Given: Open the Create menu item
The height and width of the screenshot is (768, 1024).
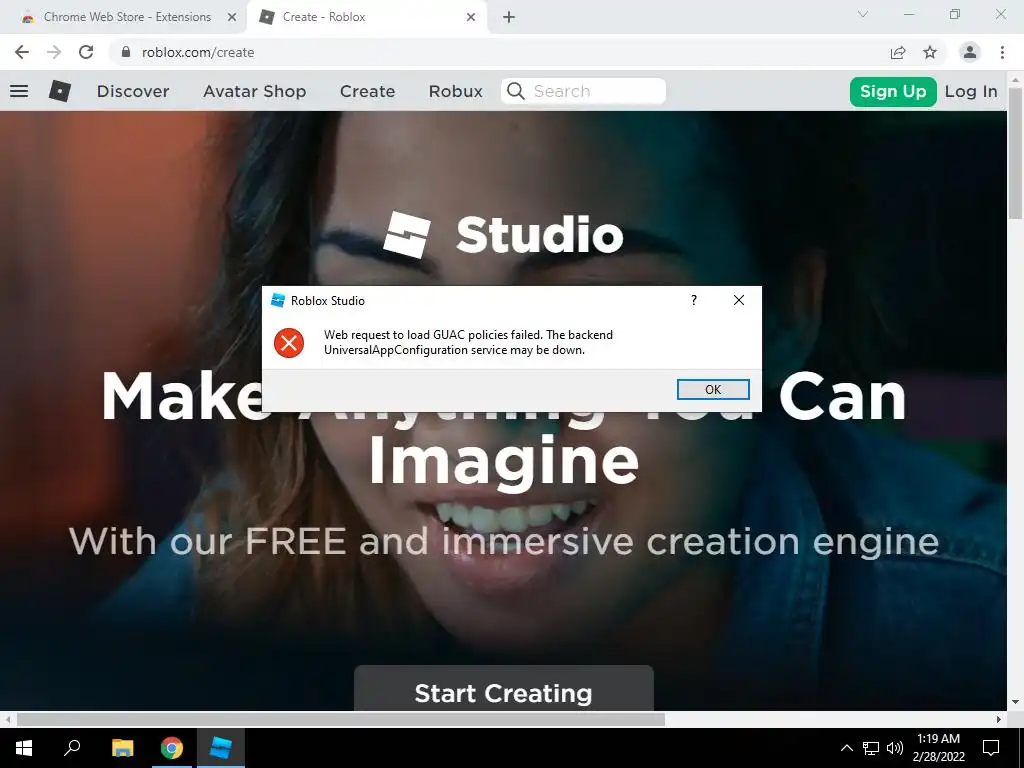Looking at the screenshot, I should tap(368, 91).
